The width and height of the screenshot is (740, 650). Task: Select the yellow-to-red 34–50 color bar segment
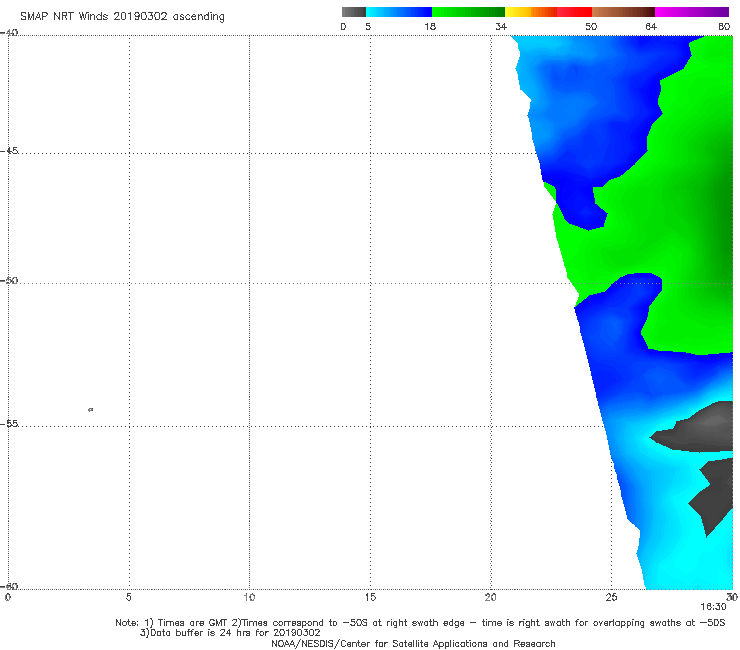pos(548,12)
